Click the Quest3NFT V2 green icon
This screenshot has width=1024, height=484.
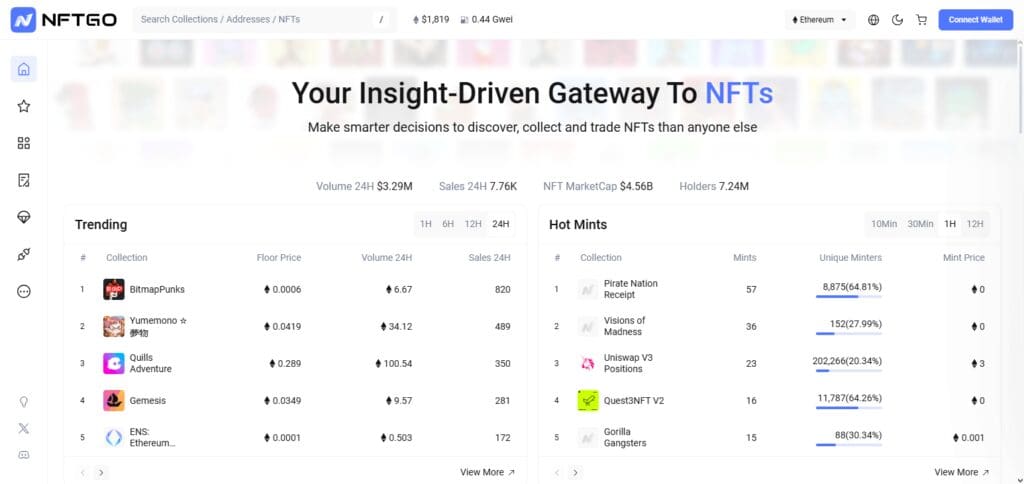click(588, 400)
